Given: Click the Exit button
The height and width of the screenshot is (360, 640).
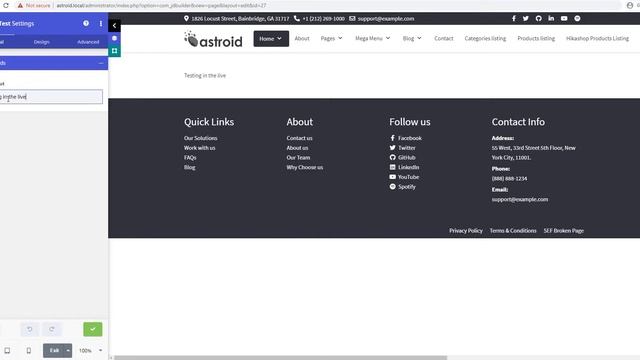Looking at the screenshot, I should pyautogui.click(x=54, y=350).
